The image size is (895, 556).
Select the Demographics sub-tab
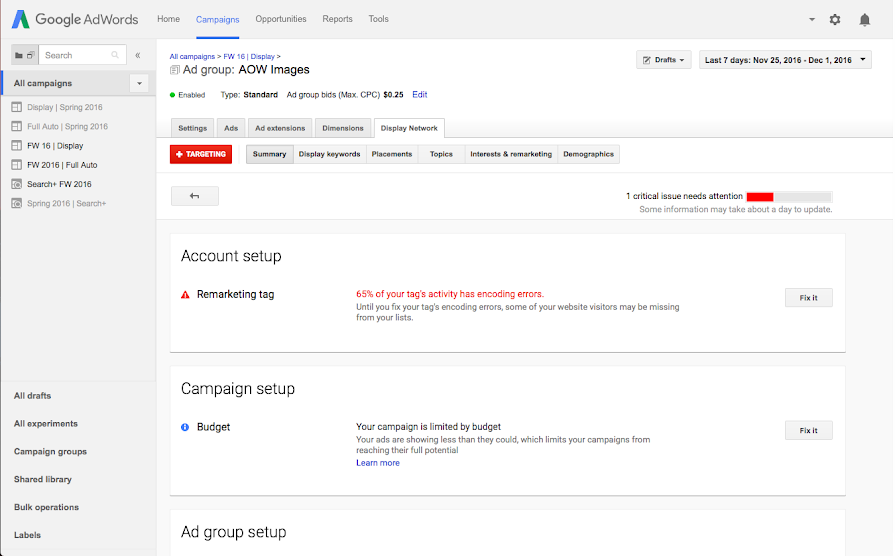588,154
